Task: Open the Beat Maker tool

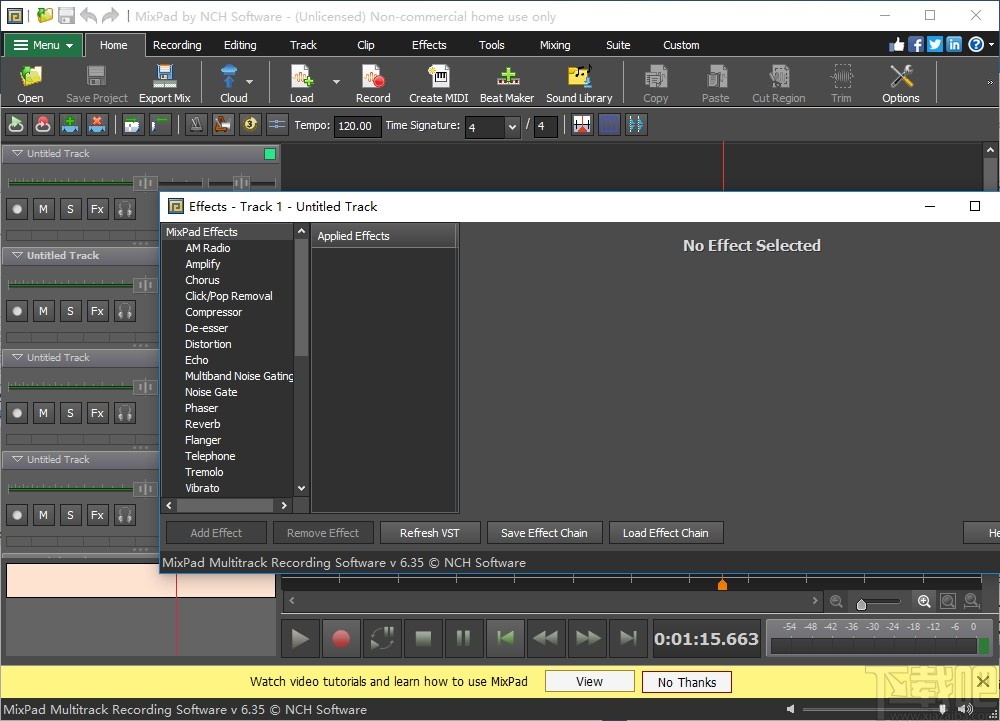Action: [x=507, y=84]
